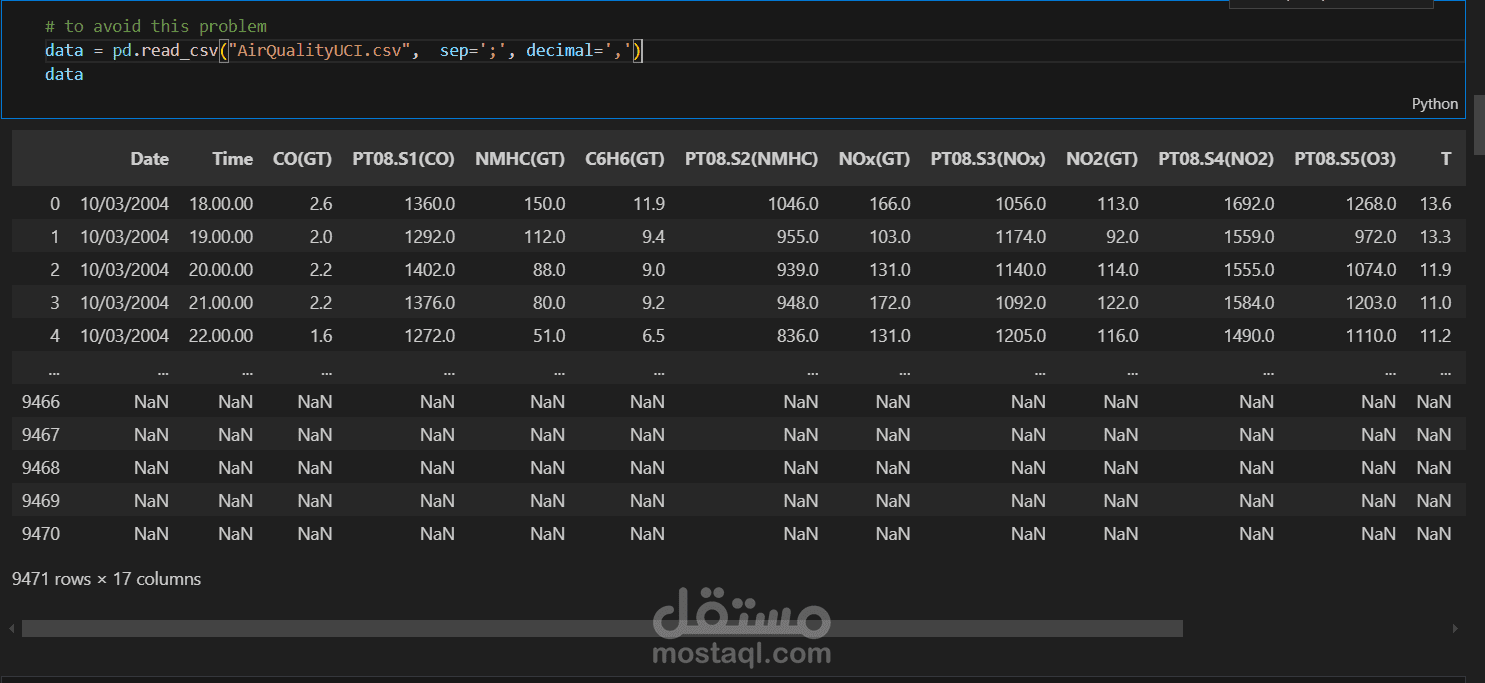Screen dimensions: 1485x683
Task: Click row index 9470
Action: point(41,534)
